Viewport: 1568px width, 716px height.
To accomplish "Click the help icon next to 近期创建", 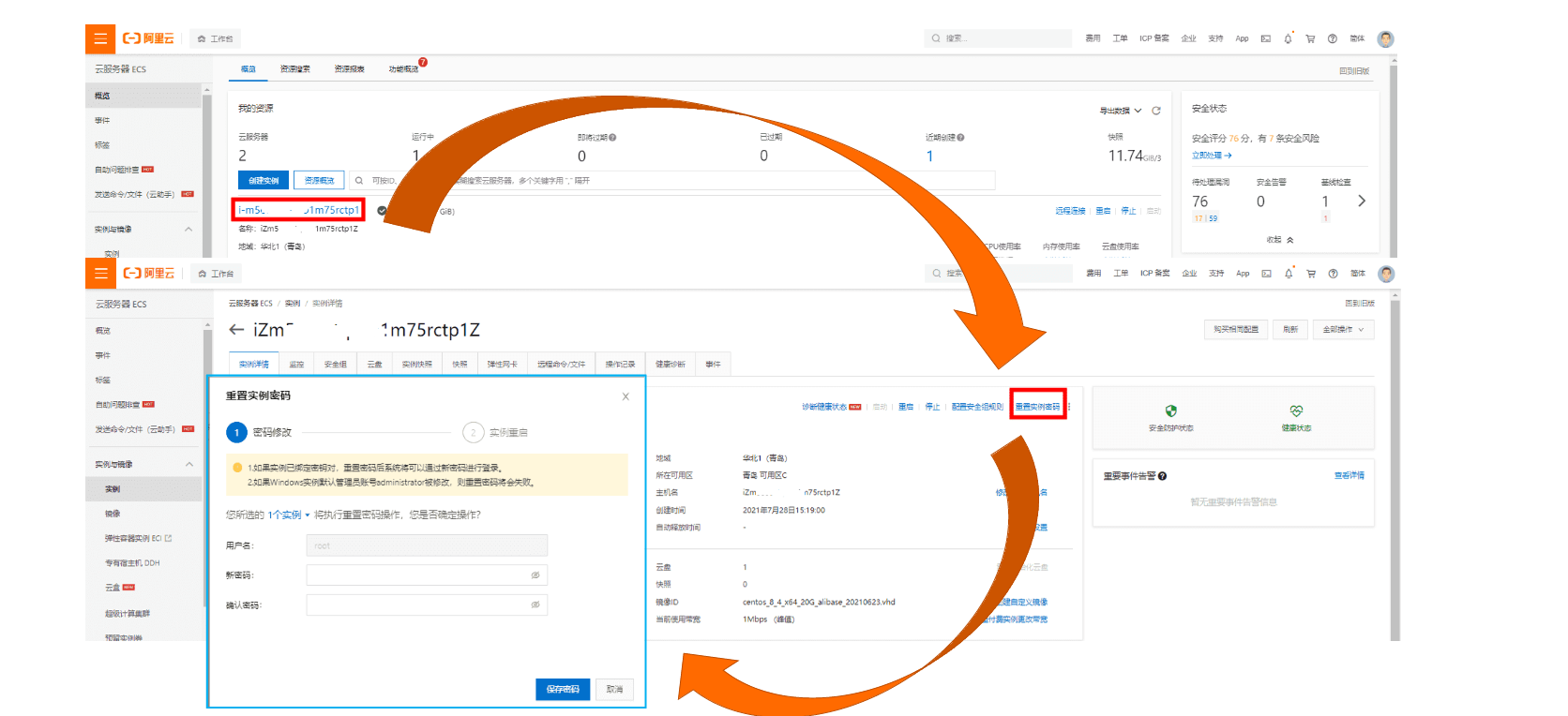I will click(x=960, y=138).
